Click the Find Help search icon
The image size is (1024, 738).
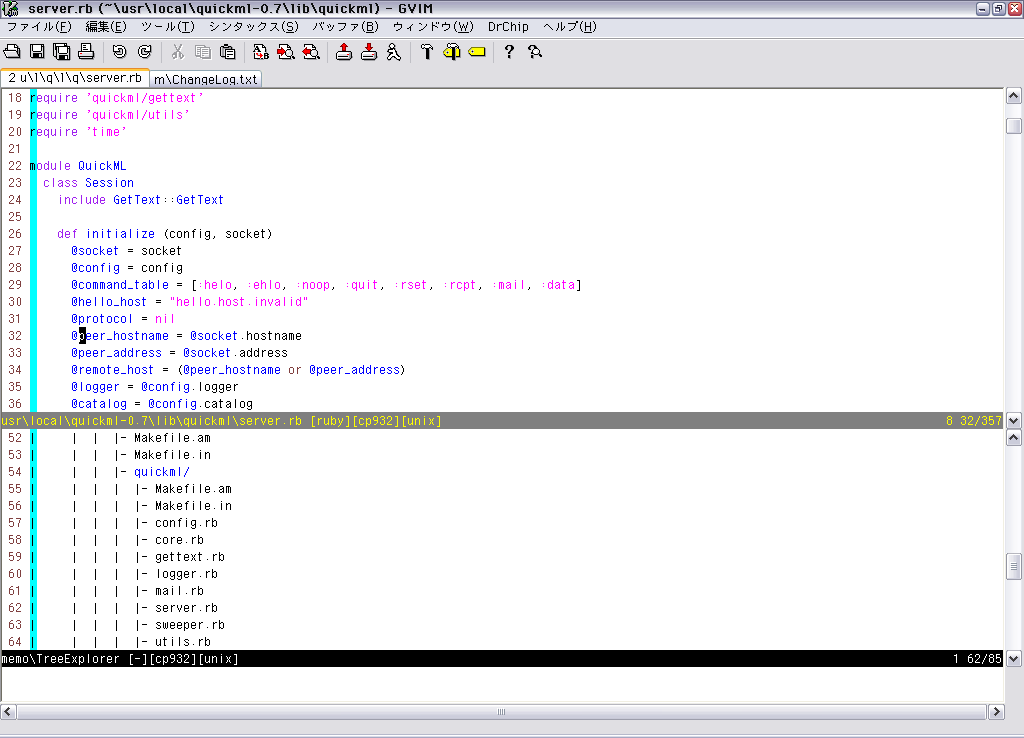pos(535,52)
